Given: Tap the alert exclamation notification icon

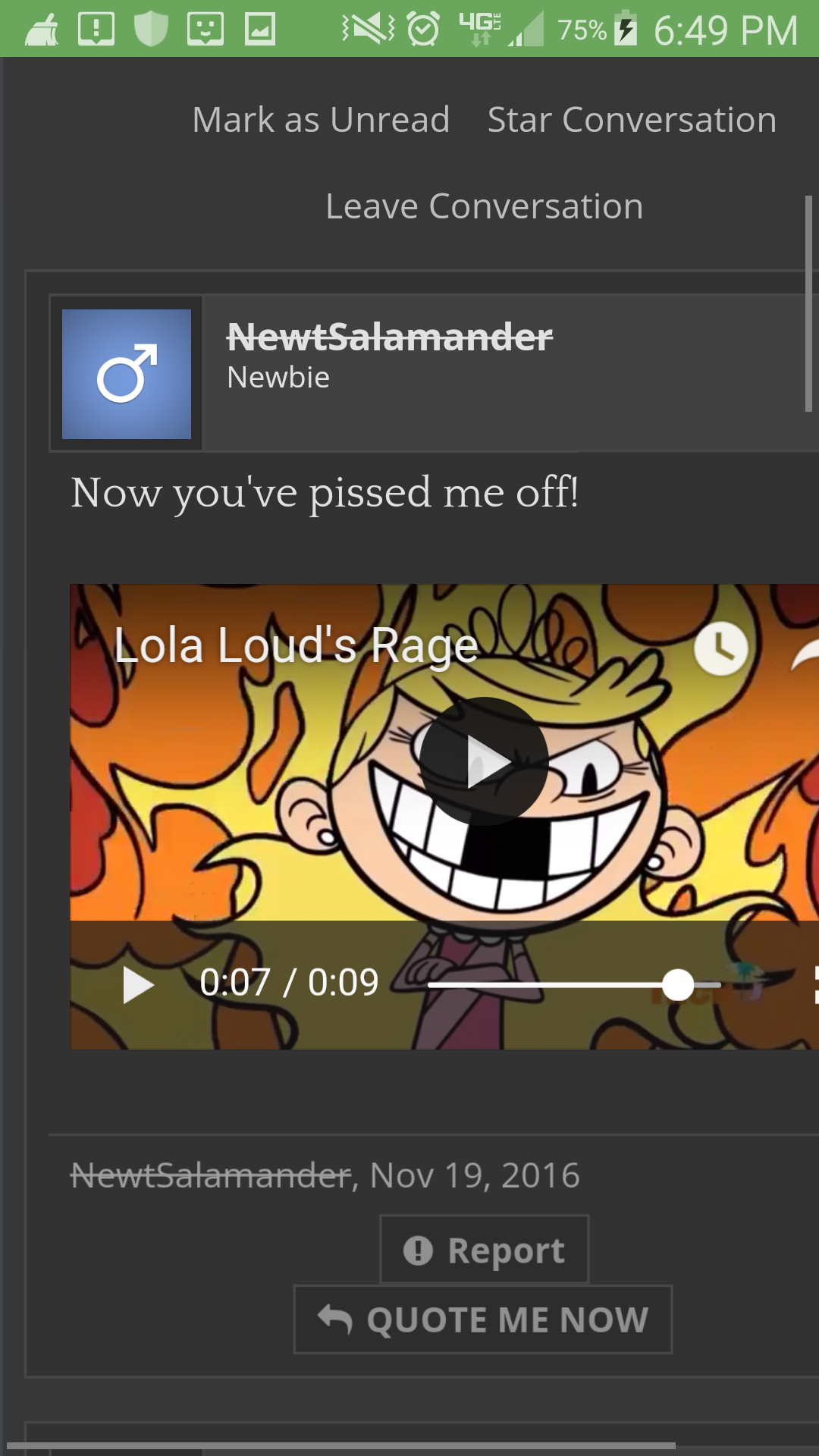Looking at the screenshot, I should (x=96, y=29).
